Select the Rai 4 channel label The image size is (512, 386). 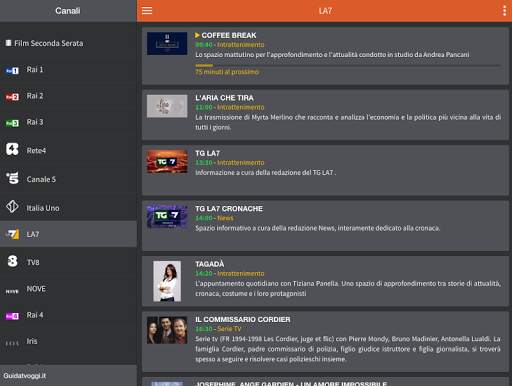click(x=35, y=315)
